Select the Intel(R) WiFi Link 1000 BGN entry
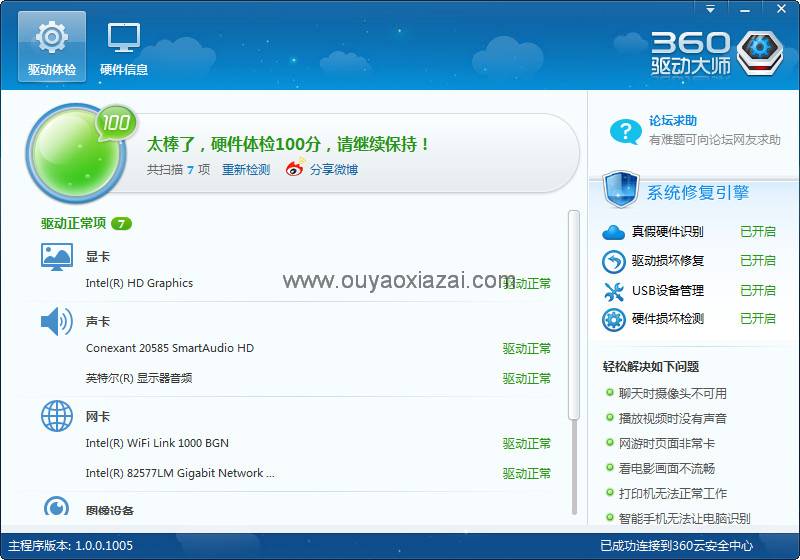Screen dimensions: 800x560 coord(157,443)
